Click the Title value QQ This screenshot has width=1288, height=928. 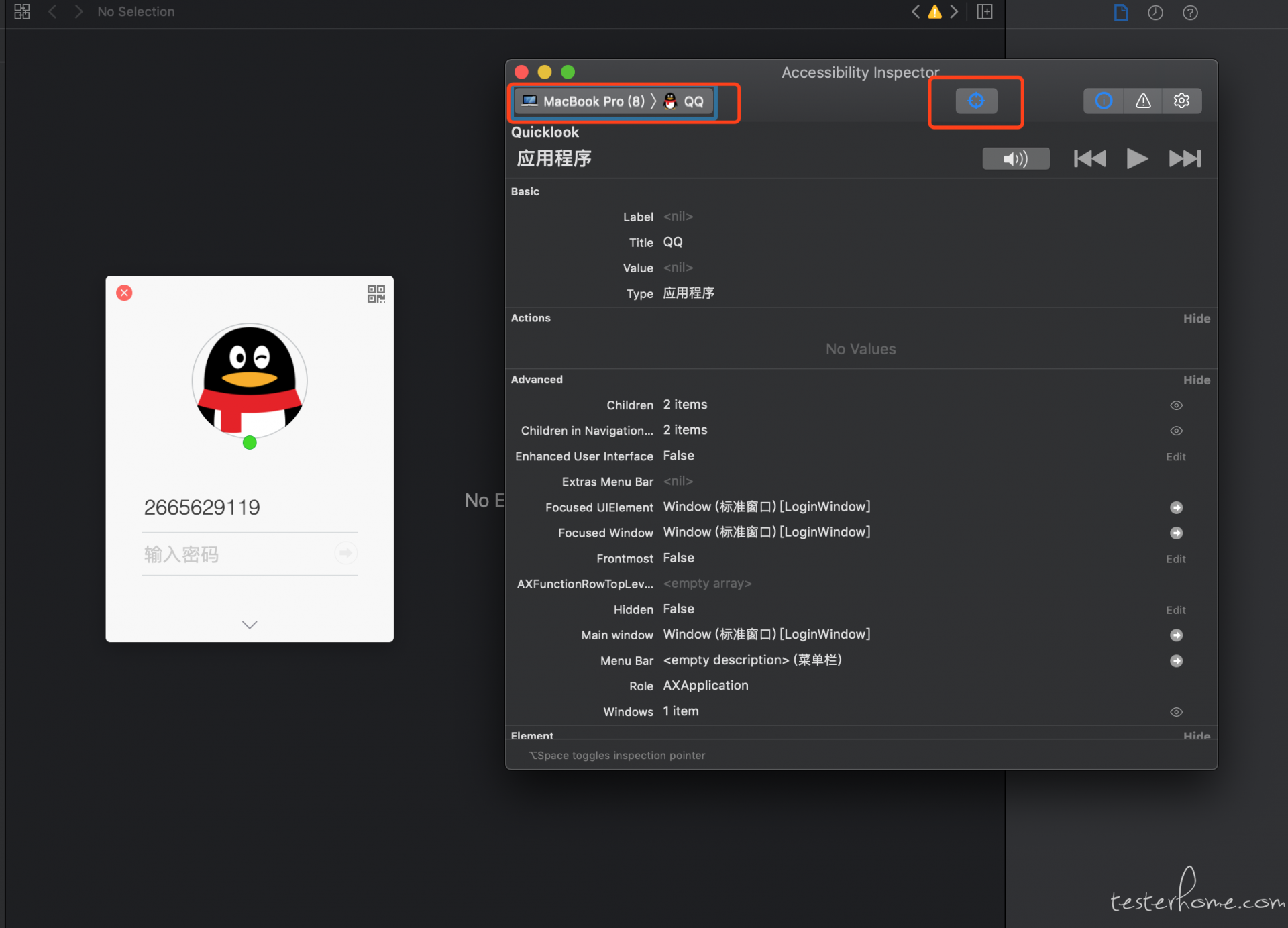pos(673,242)
